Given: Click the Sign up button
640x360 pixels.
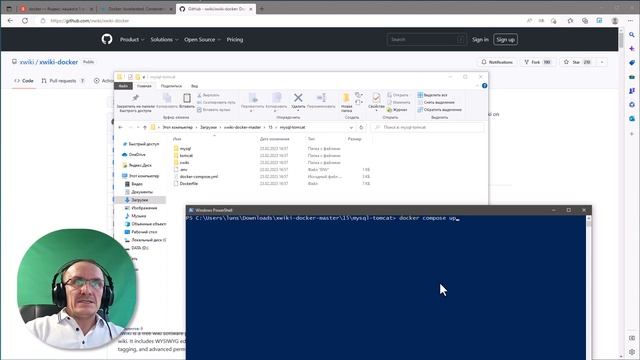Looking at the screenshot, I should (x=505, y=40).
